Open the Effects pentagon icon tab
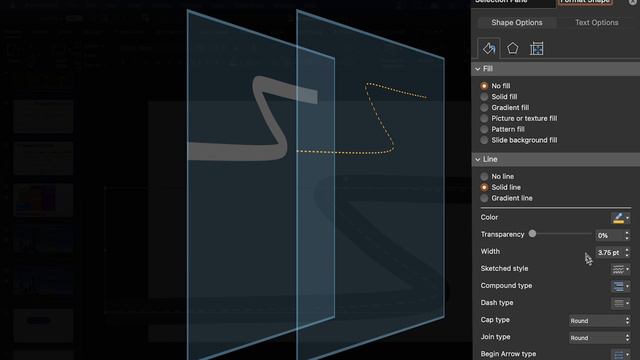 [513, 49]
